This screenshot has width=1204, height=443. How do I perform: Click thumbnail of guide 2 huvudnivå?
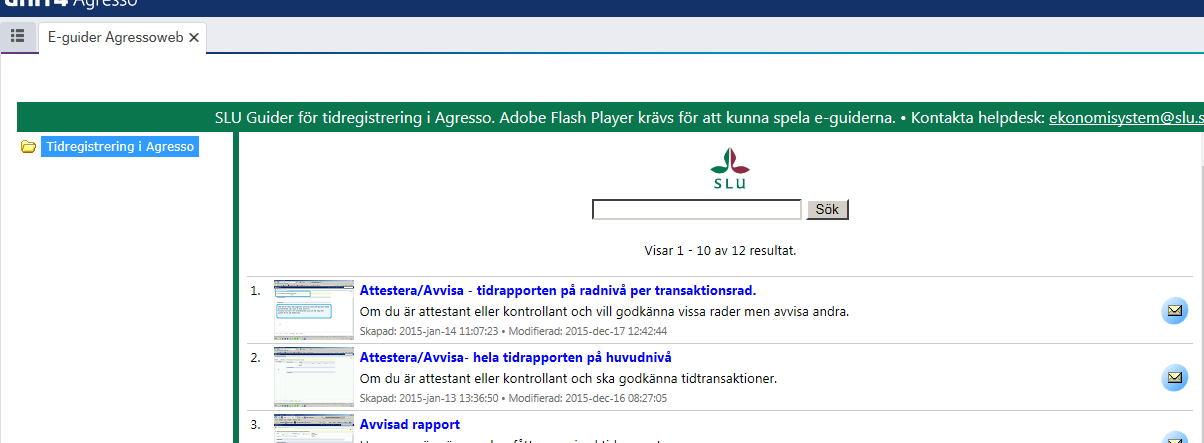314,377
